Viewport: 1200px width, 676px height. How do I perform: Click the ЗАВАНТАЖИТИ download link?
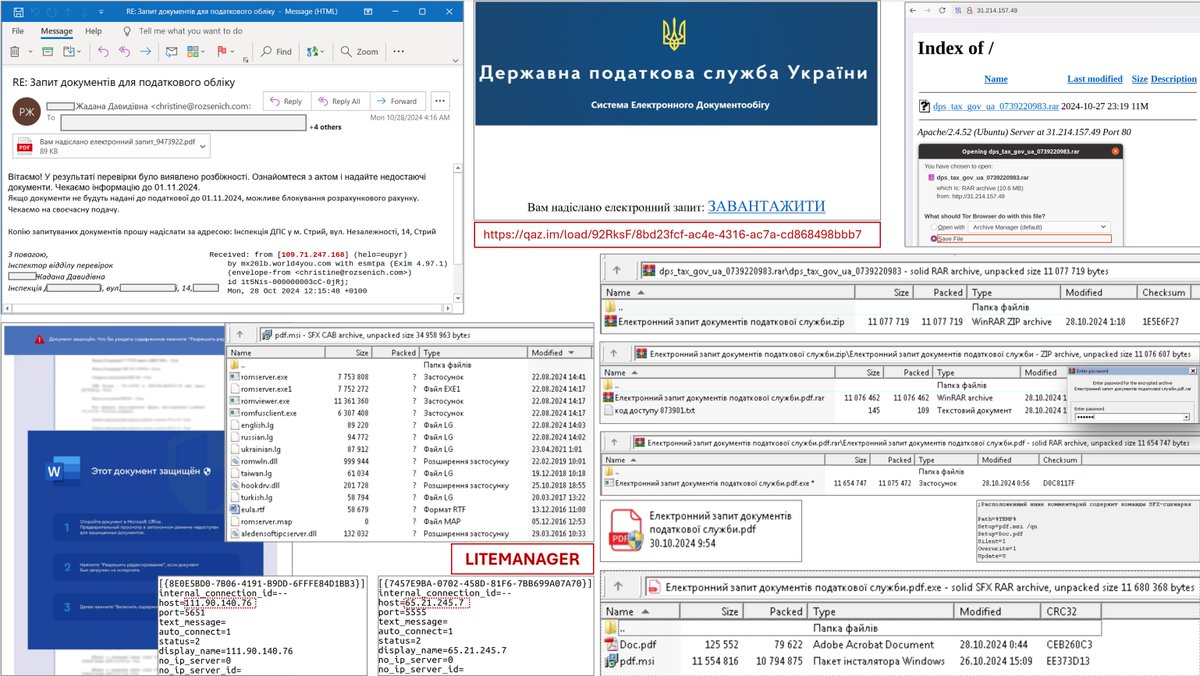[x=766, y=206]
